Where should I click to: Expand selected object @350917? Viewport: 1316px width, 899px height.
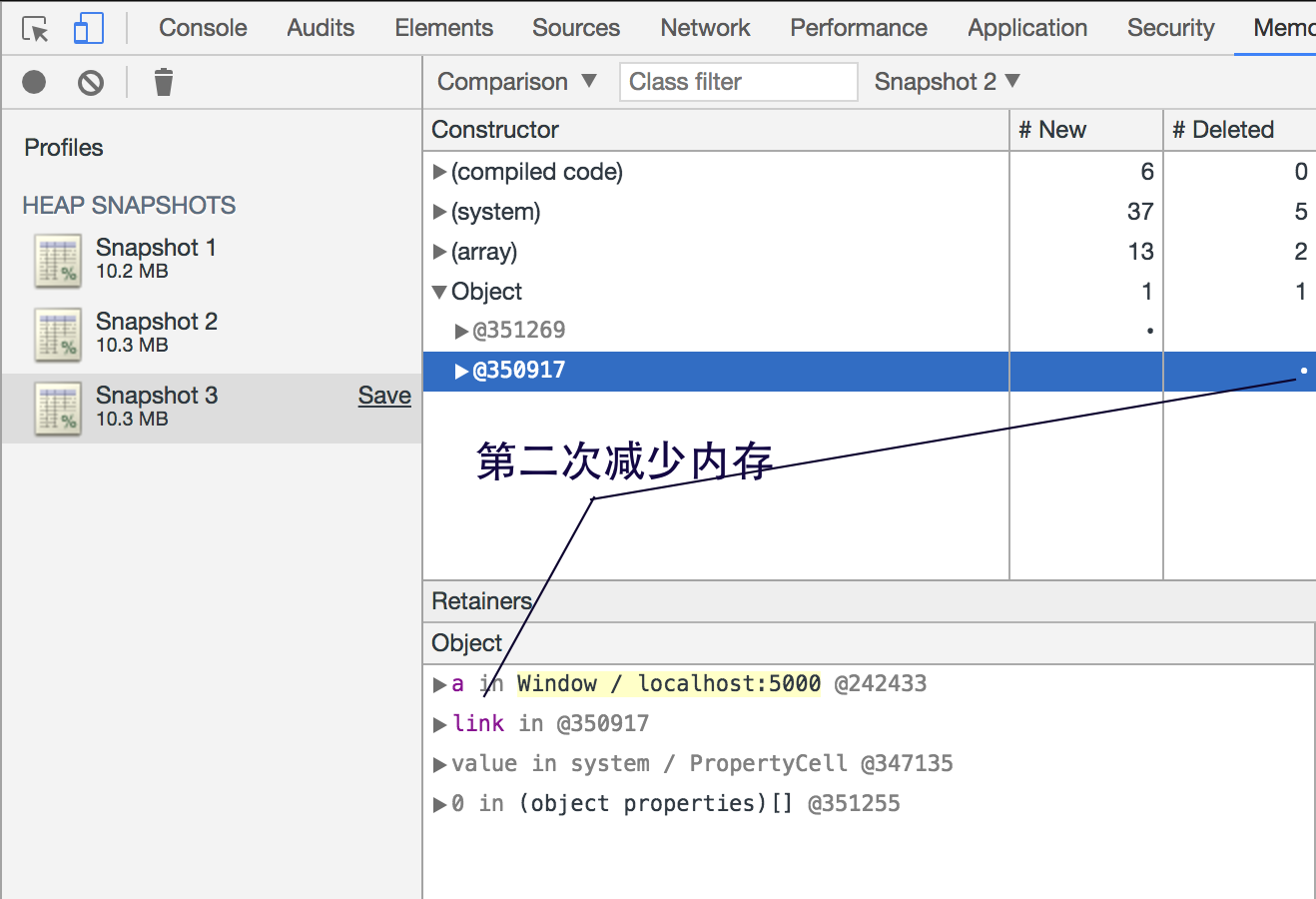pos(461,371)
